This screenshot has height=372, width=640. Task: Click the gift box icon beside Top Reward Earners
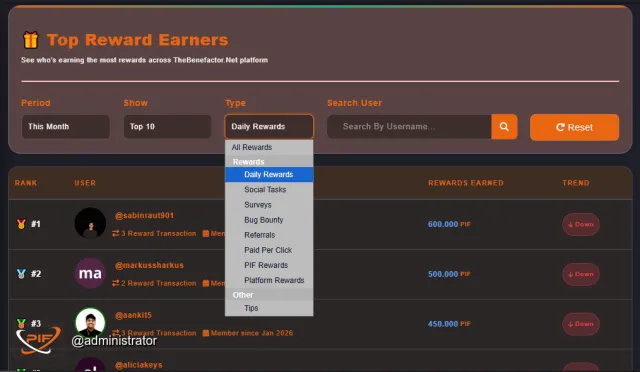tap(31, 40)
